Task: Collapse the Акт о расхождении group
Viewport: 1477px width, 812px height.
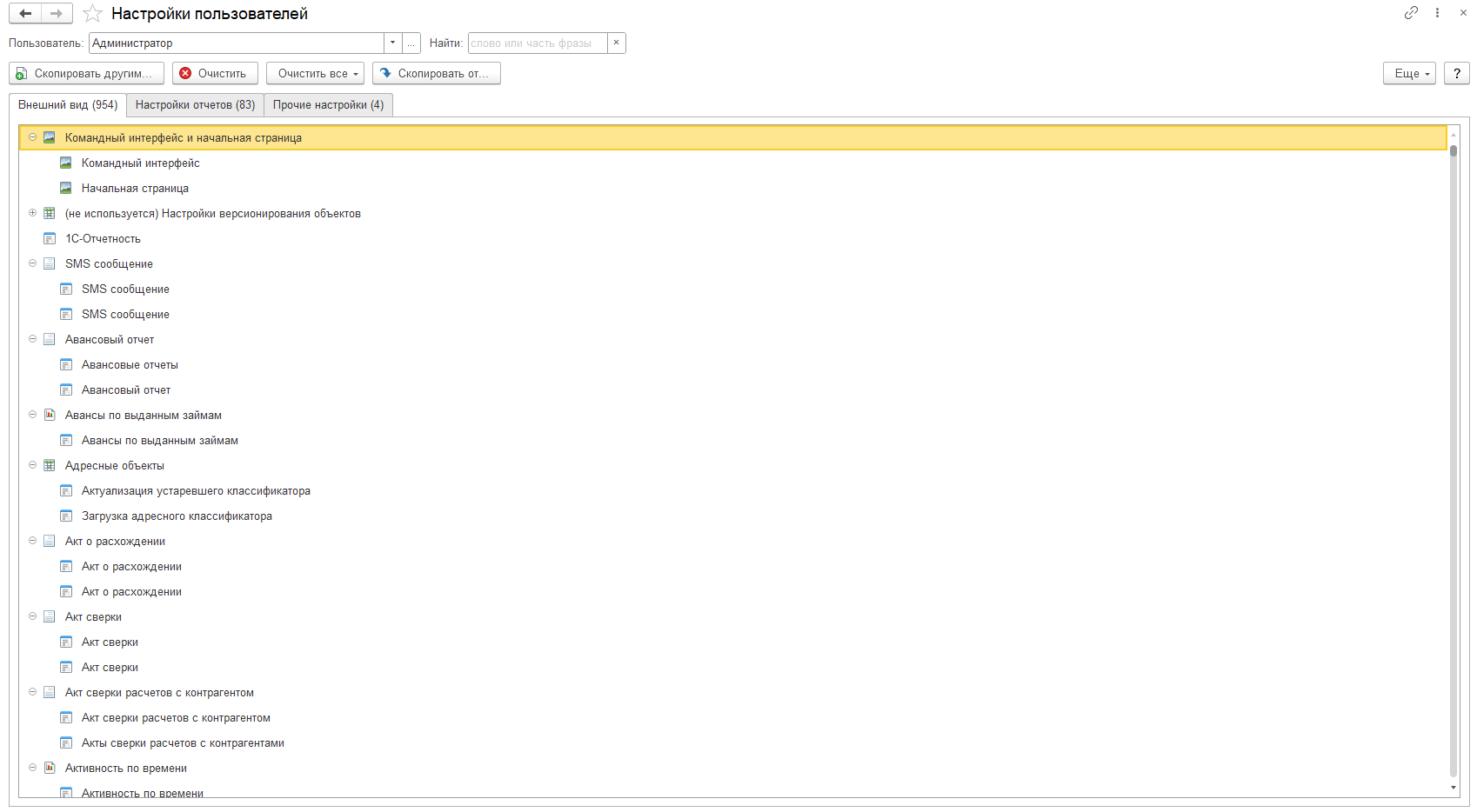Action: tap(32, 541)
